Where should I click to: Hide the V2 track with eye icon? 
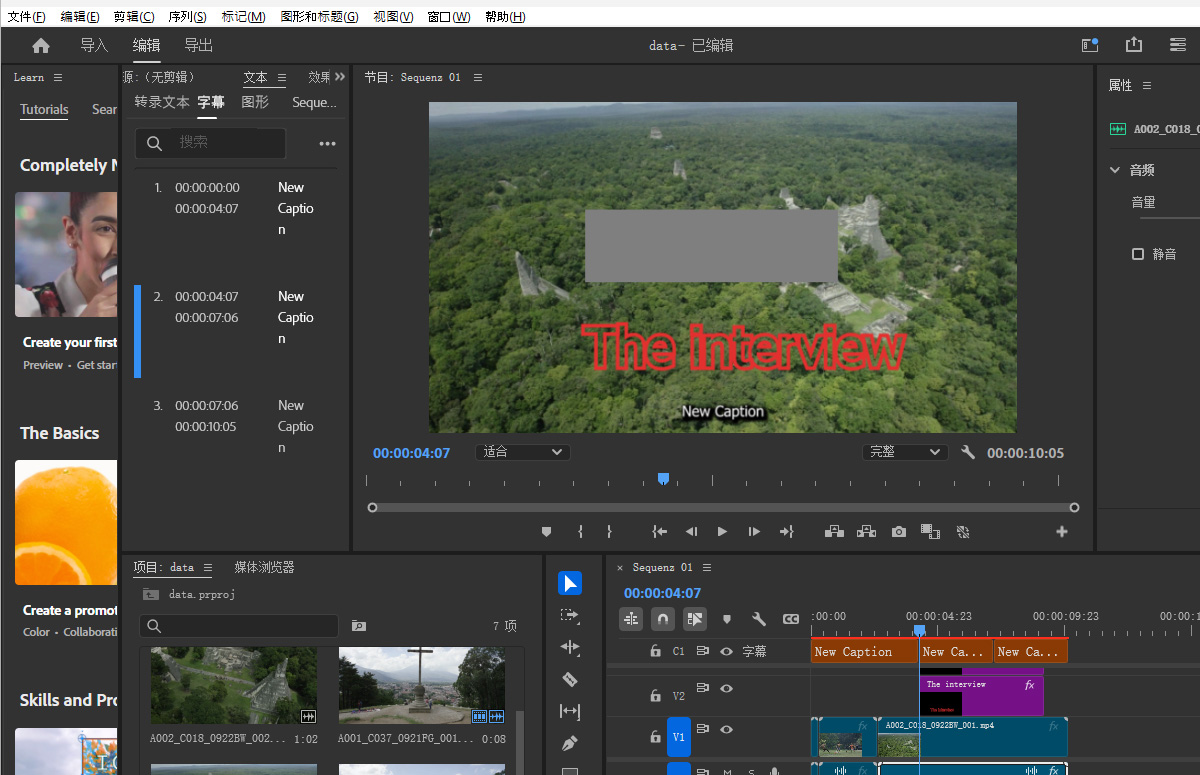[x=727, y=689]
